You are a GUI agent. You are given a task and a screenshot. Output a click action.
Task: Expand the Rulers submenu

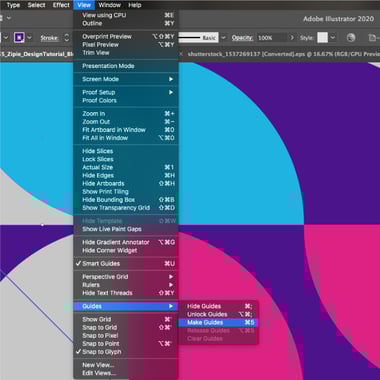point(126,285)
